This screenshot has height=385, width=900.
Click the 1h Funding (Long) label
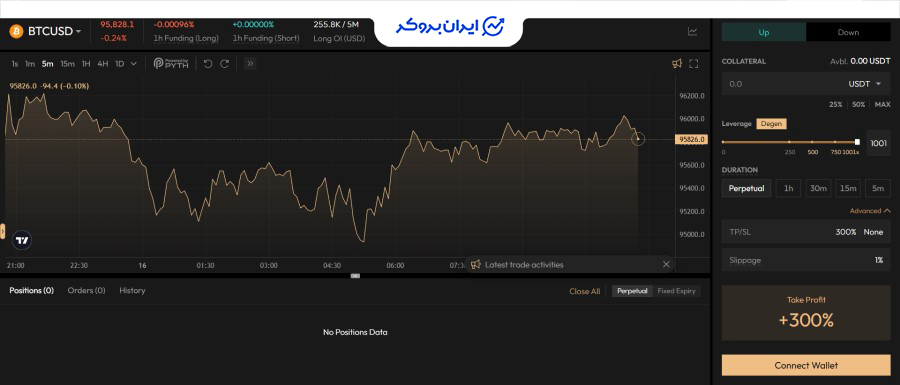click(186, 38)
